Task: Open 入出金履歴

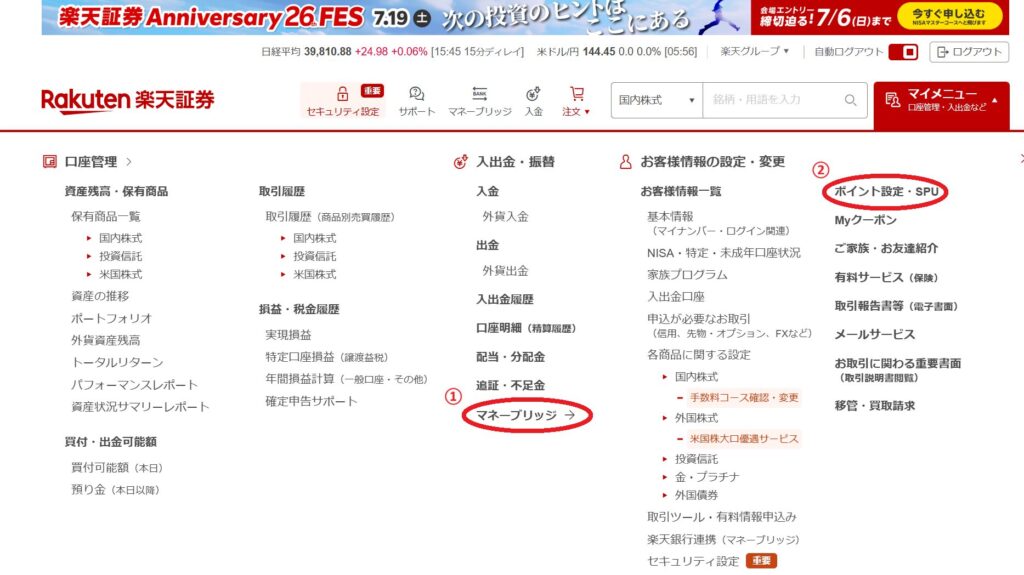Action: pyautogui.click(x=505, y=299)
